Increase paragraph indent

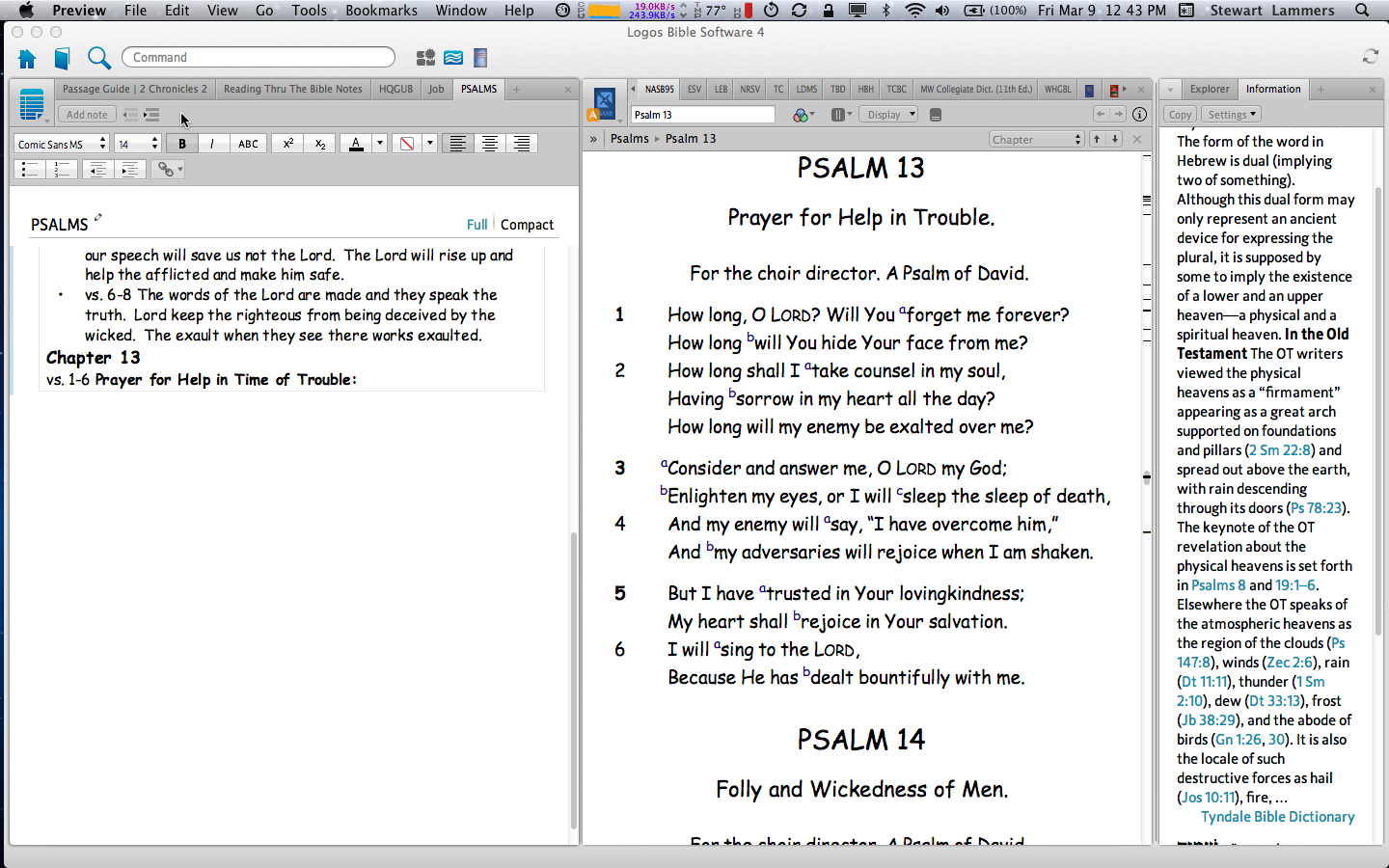pos(129,170)
